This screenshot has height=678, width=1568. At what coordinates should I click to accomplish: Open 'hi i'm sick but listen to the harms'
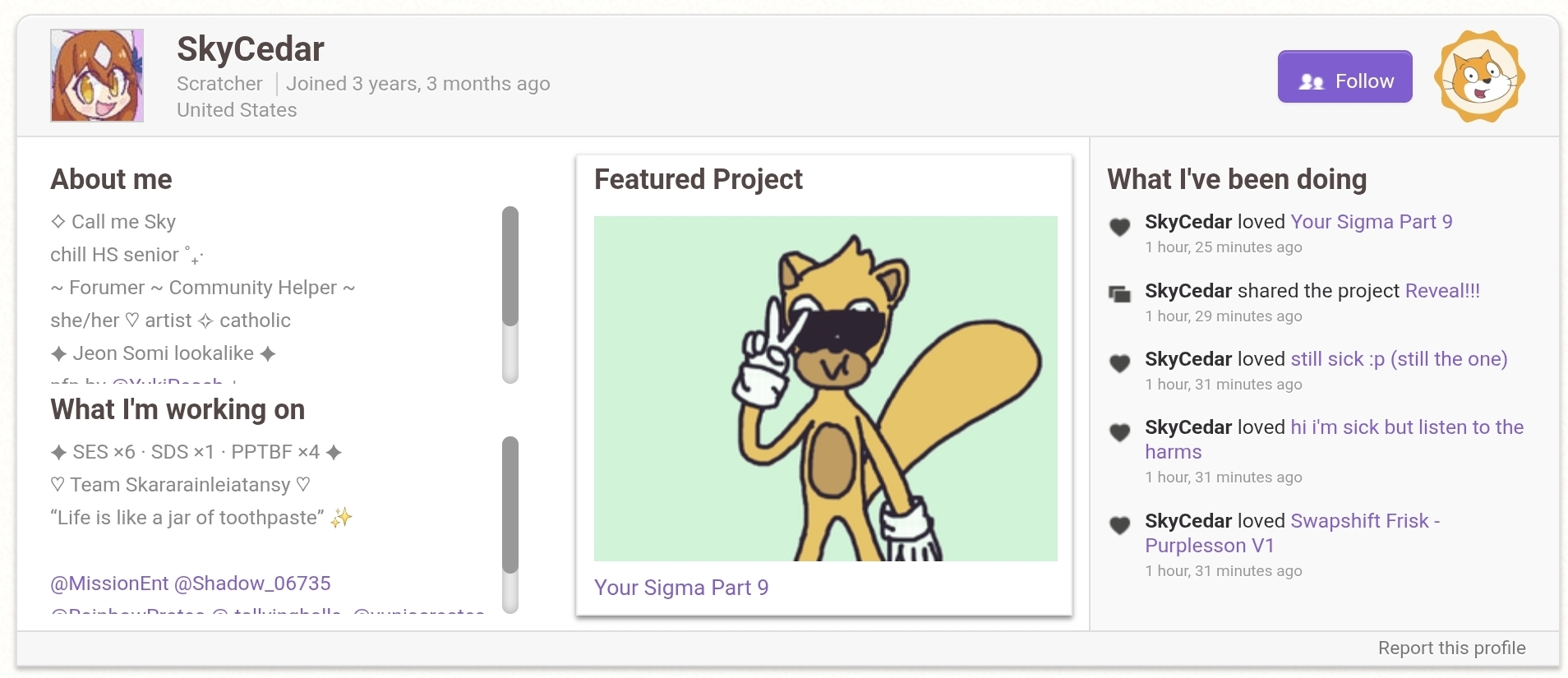[1405, 427]
